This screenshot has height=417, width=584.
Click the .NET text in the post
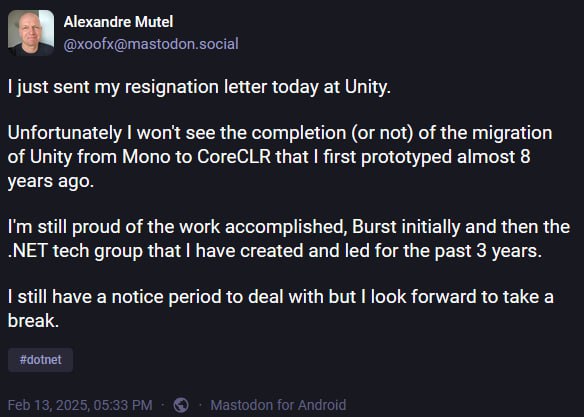point(28,251)
